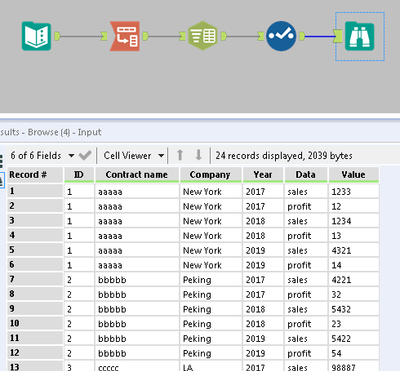Click the 24 records displayed status text
The width and height of the screenshot is (400, 371).
tap(284, 156)
